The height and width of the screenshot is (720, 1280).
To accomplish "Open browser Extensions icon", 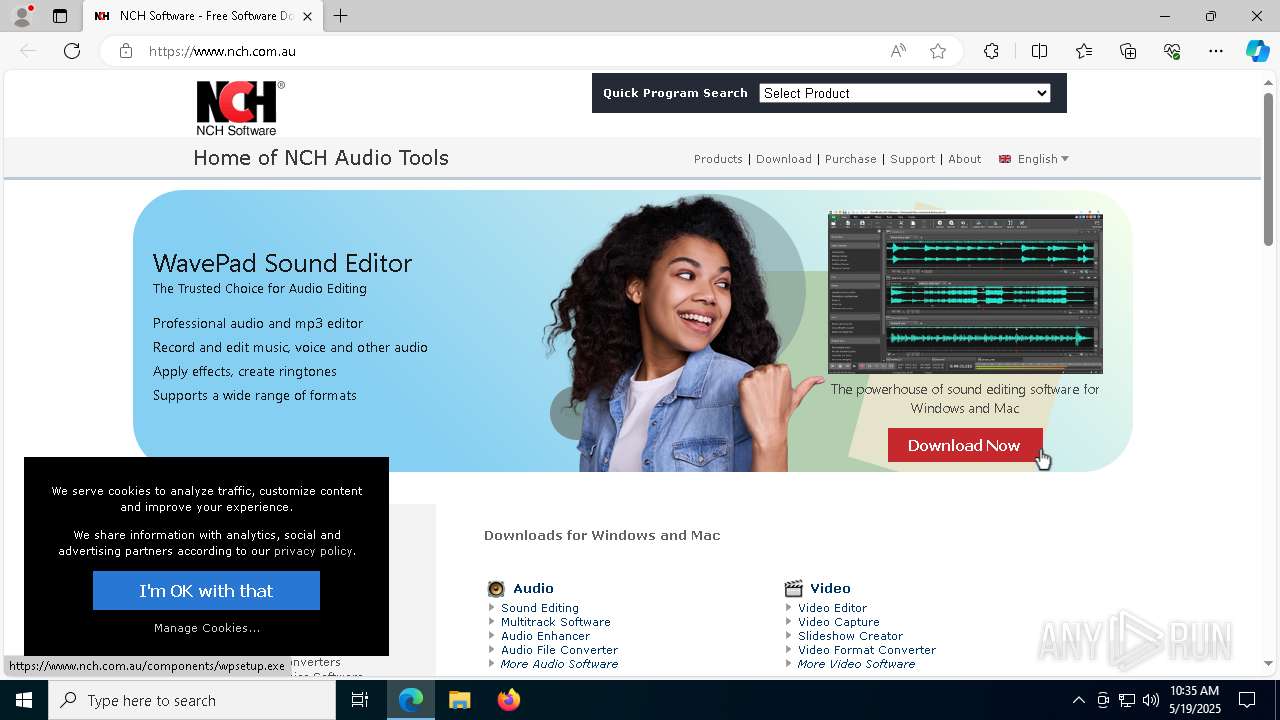I will pyautogui.click(x=991, y=51).
